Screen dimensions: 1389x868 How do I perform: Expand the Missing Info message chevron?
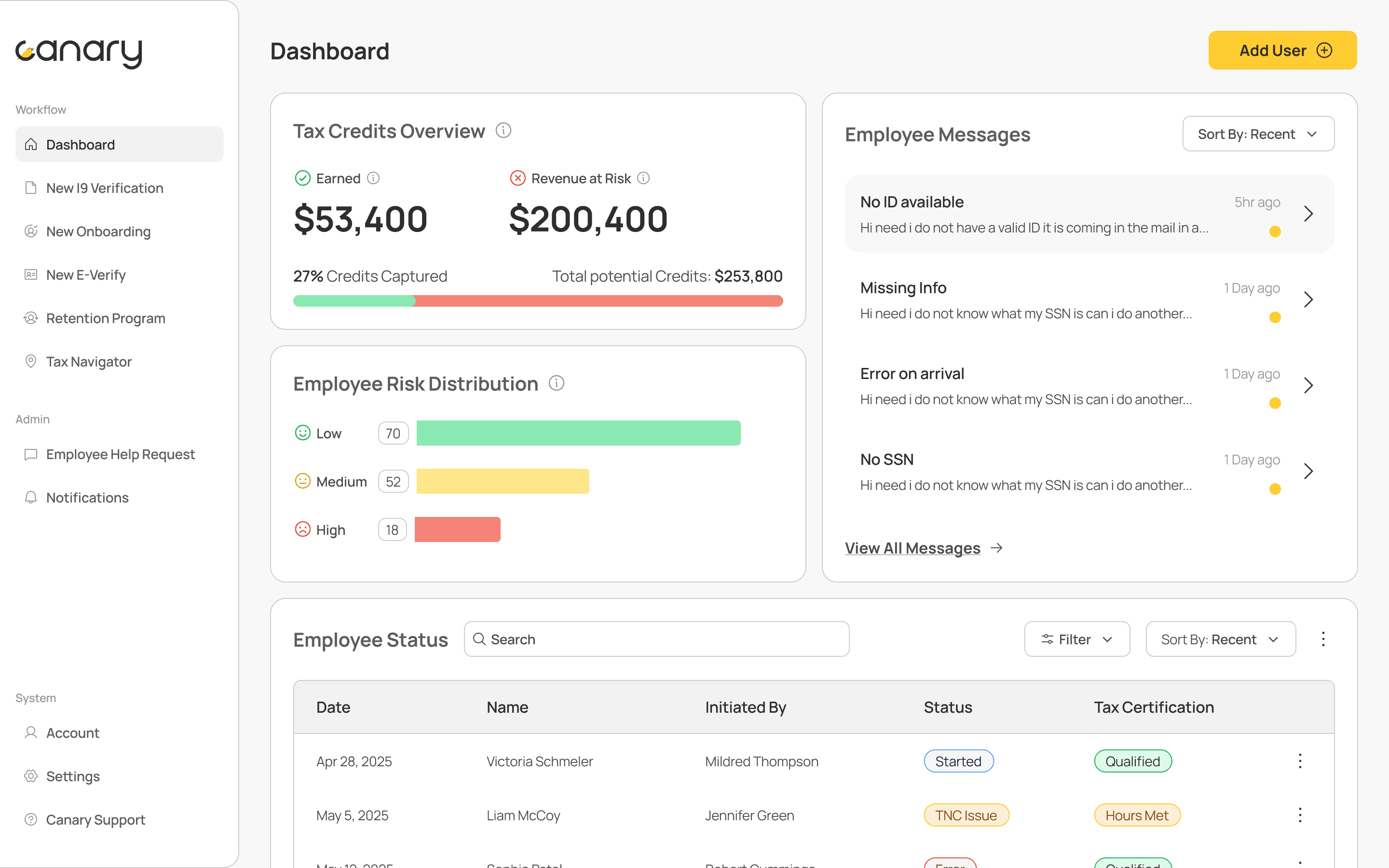tap(1308, 299)
